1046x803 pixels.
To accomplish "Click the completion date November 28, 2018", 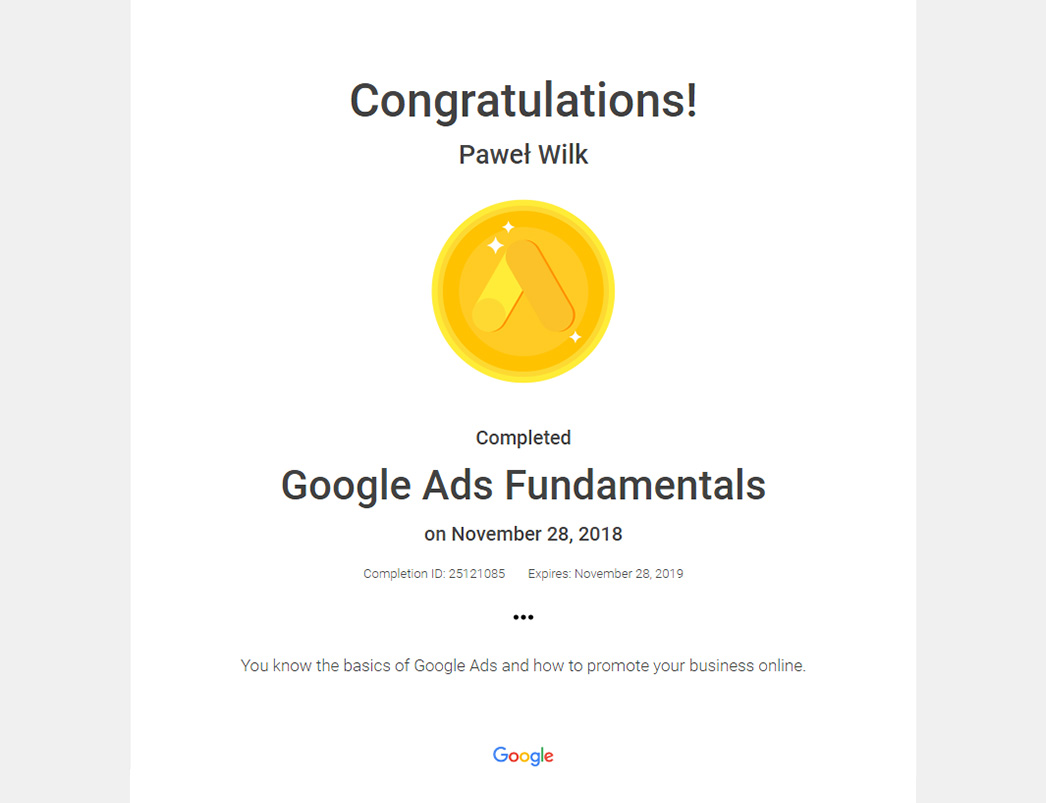I will (x=537, y=534).
